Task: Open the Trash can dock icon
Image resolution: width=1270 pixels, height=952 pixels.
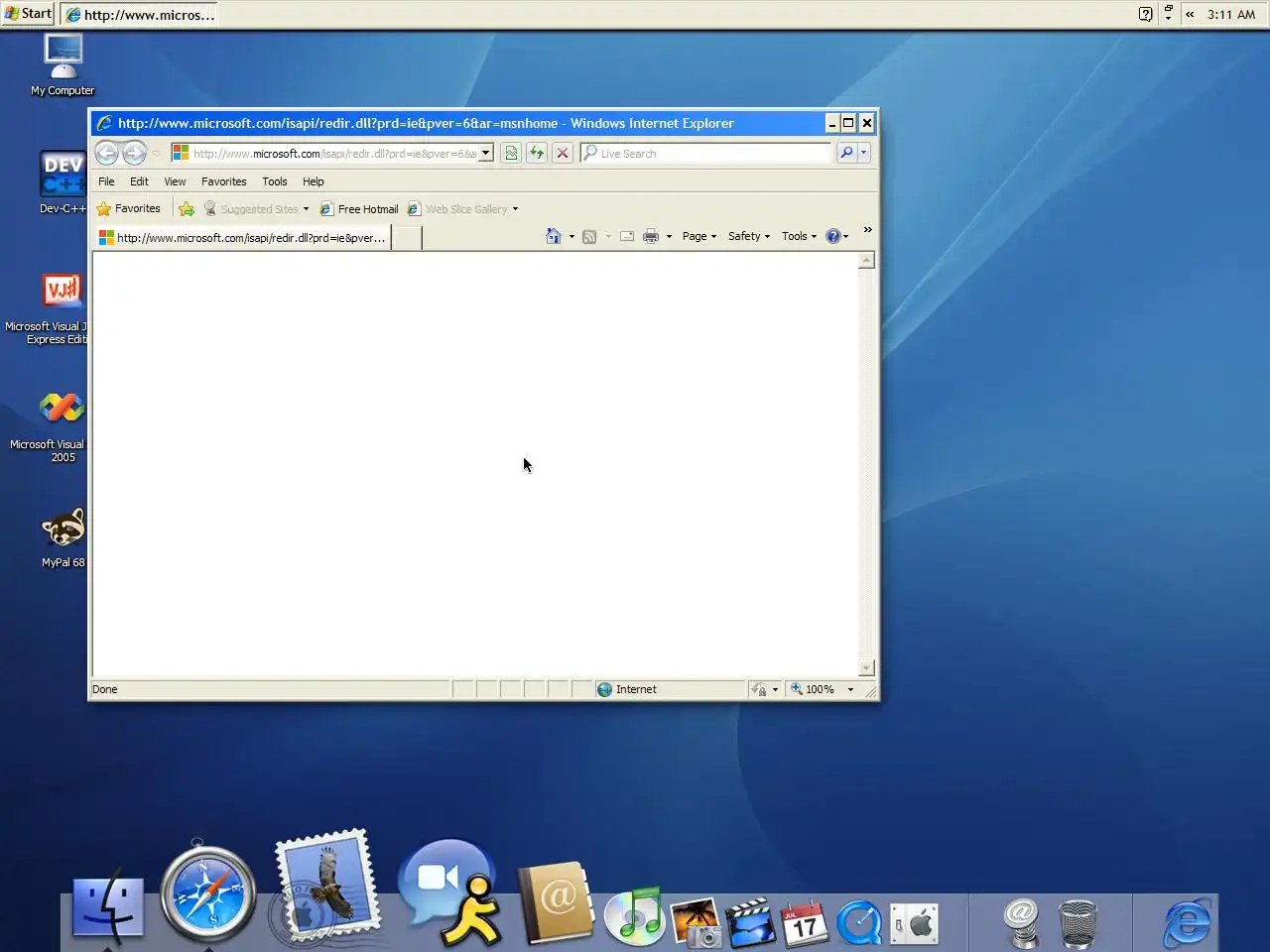Action: click(x=1079, y=923)
